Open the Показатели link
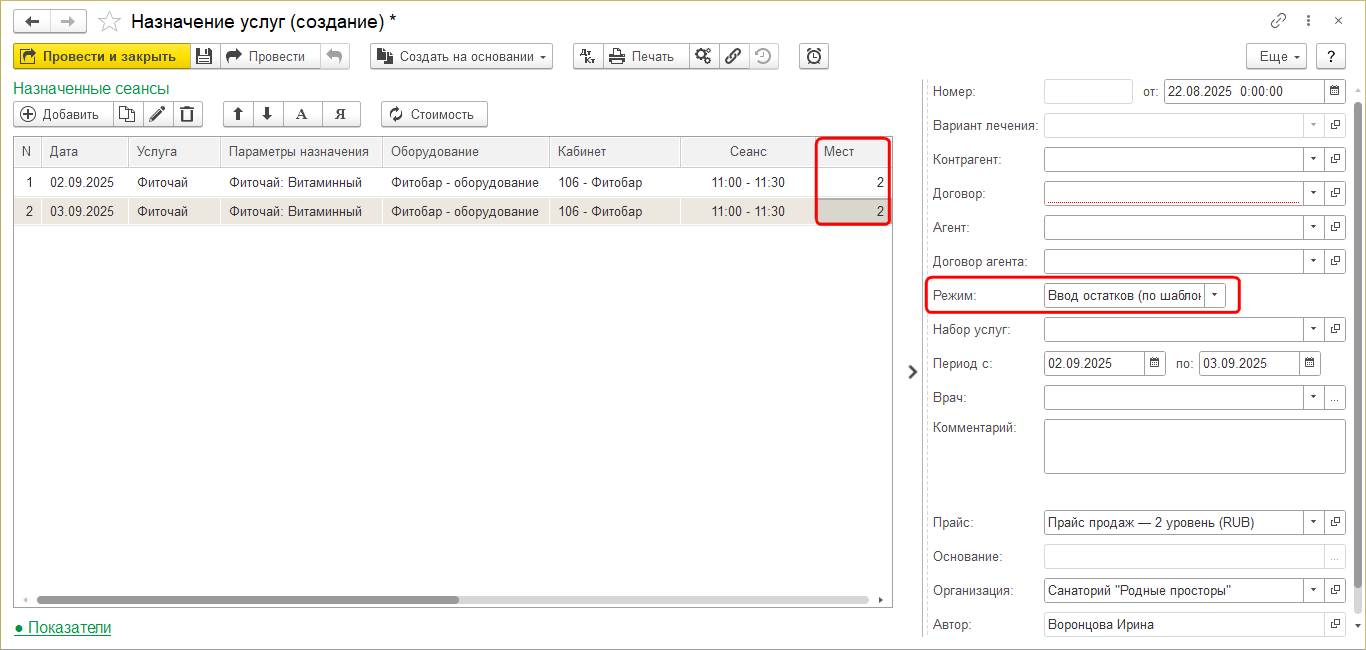Image resolution: width=1366 pixels, height=650 pixels. pos(63,627)
